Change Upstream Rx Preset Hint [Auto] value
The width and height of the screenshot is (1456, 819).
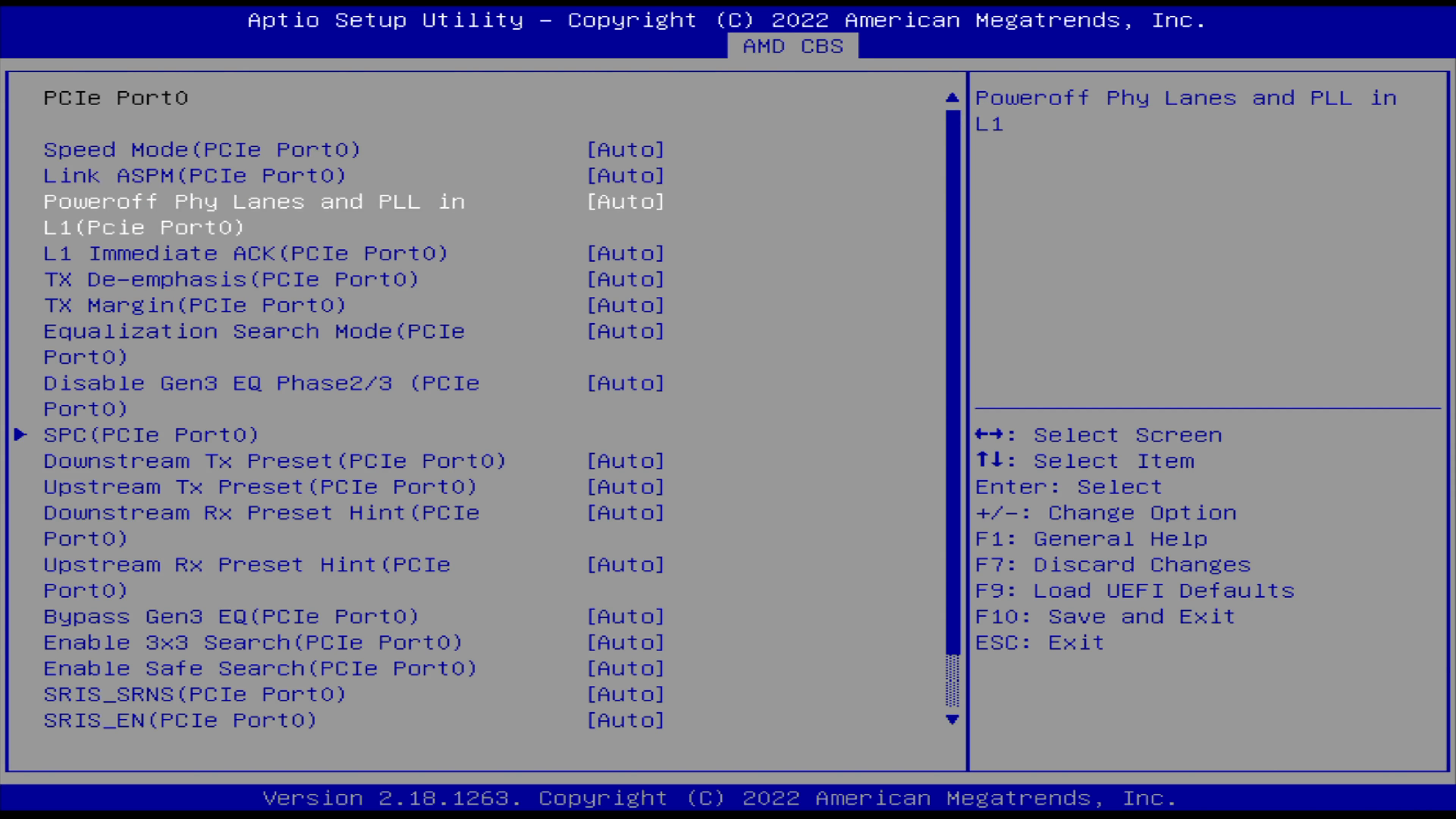coord(625,565)
